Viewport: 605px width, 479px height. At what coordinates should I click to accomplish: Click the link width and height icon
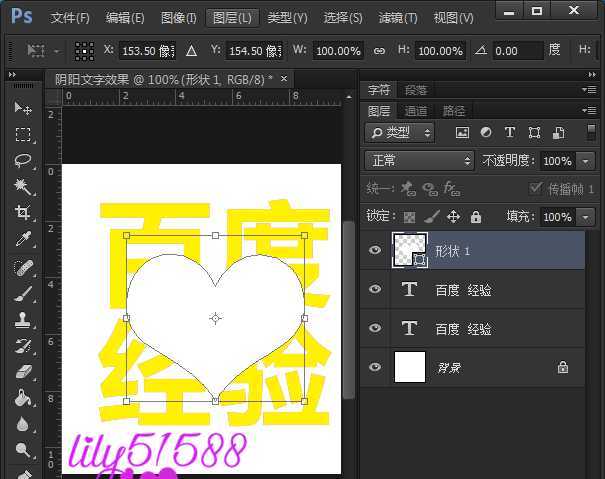pyautogui.click(x=379, y=50)
